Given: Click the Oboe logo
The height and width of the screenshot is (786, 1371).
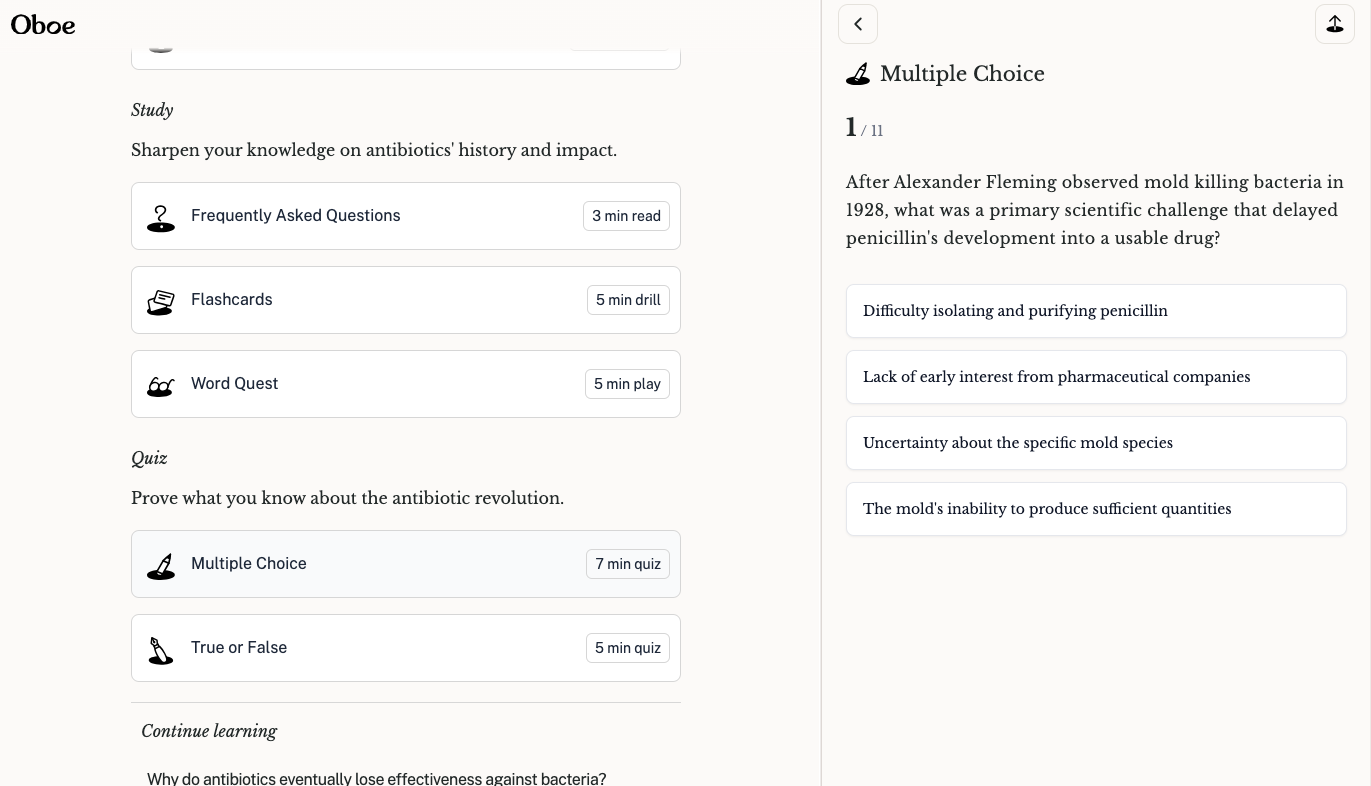Looking at the screenshot, I should (43, 25).
